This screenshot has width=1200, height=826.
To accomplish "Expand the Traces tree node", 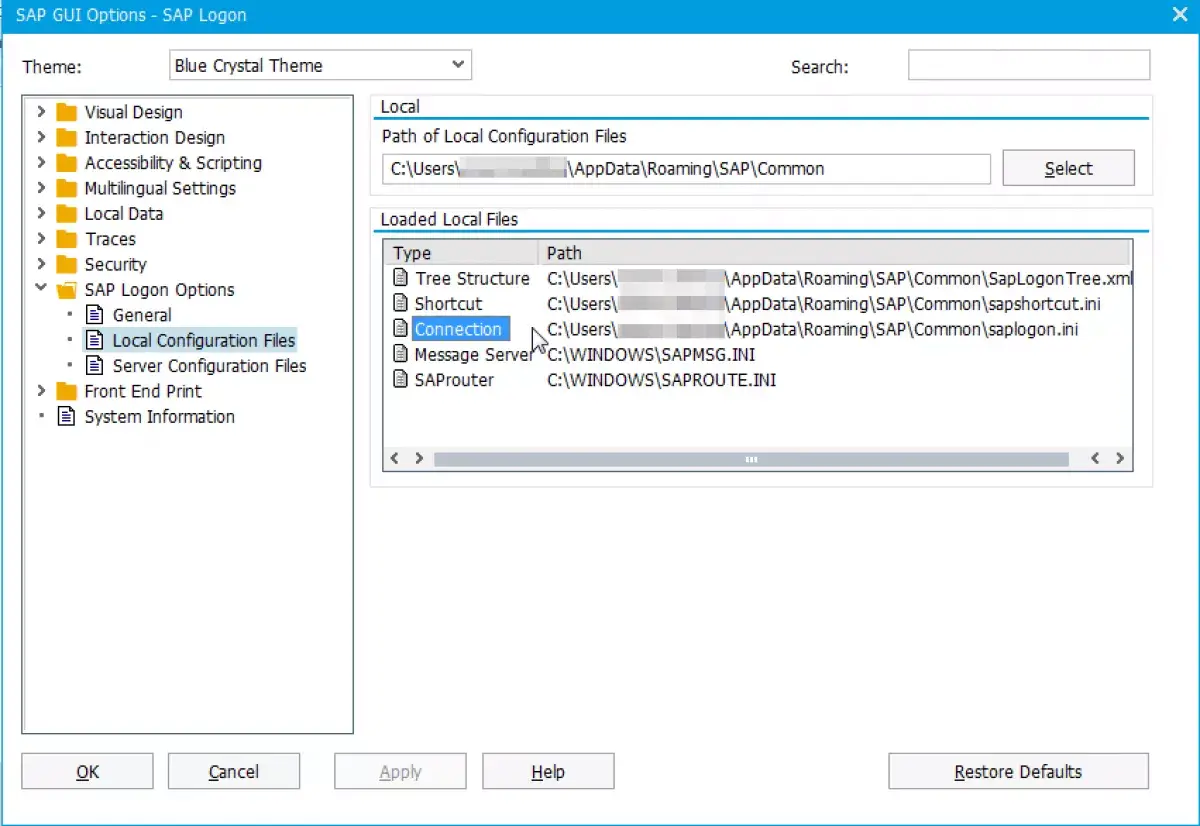I will (41, 238).
